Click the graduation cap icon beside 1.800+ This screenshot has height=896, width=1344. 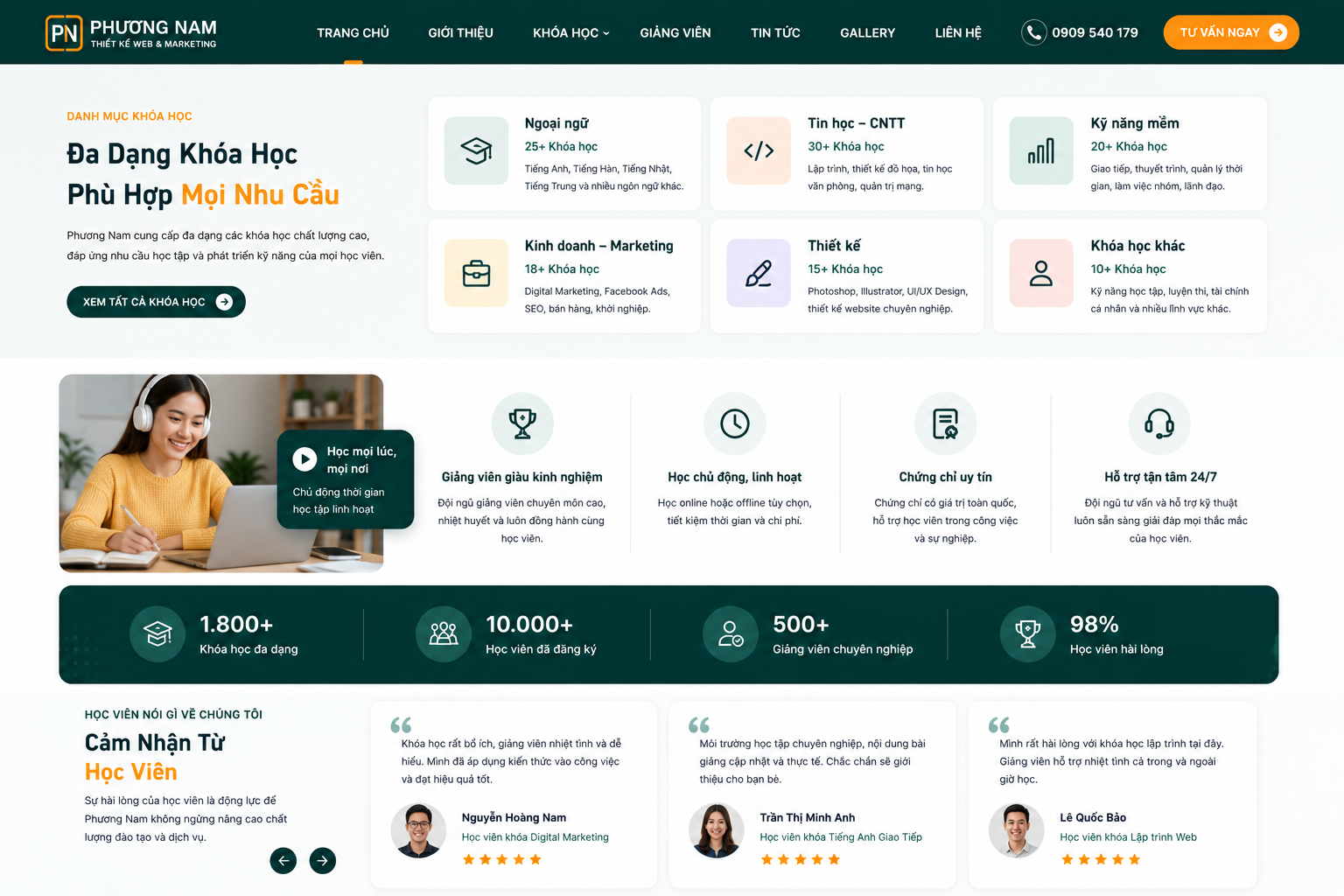click(157, 633)
